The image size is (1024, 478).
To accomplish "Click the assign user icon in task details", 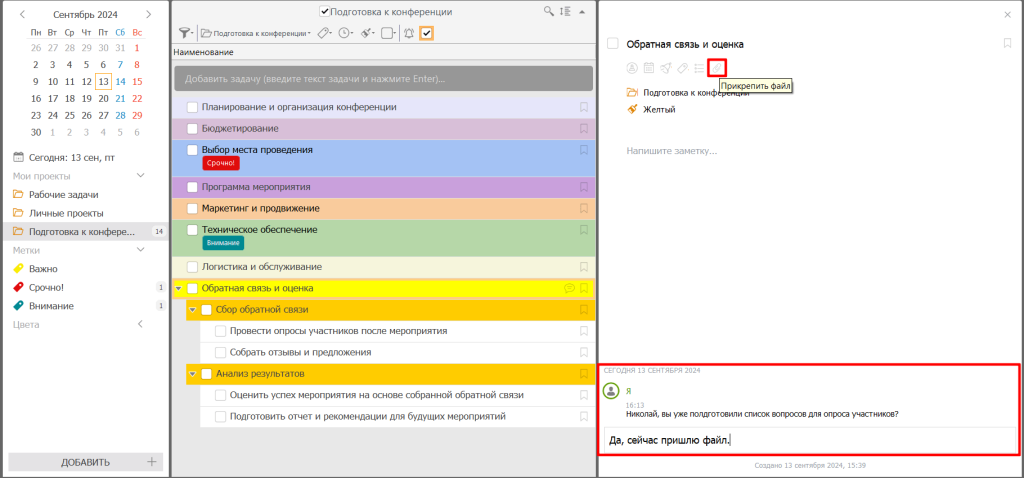I will click(632, 68).
